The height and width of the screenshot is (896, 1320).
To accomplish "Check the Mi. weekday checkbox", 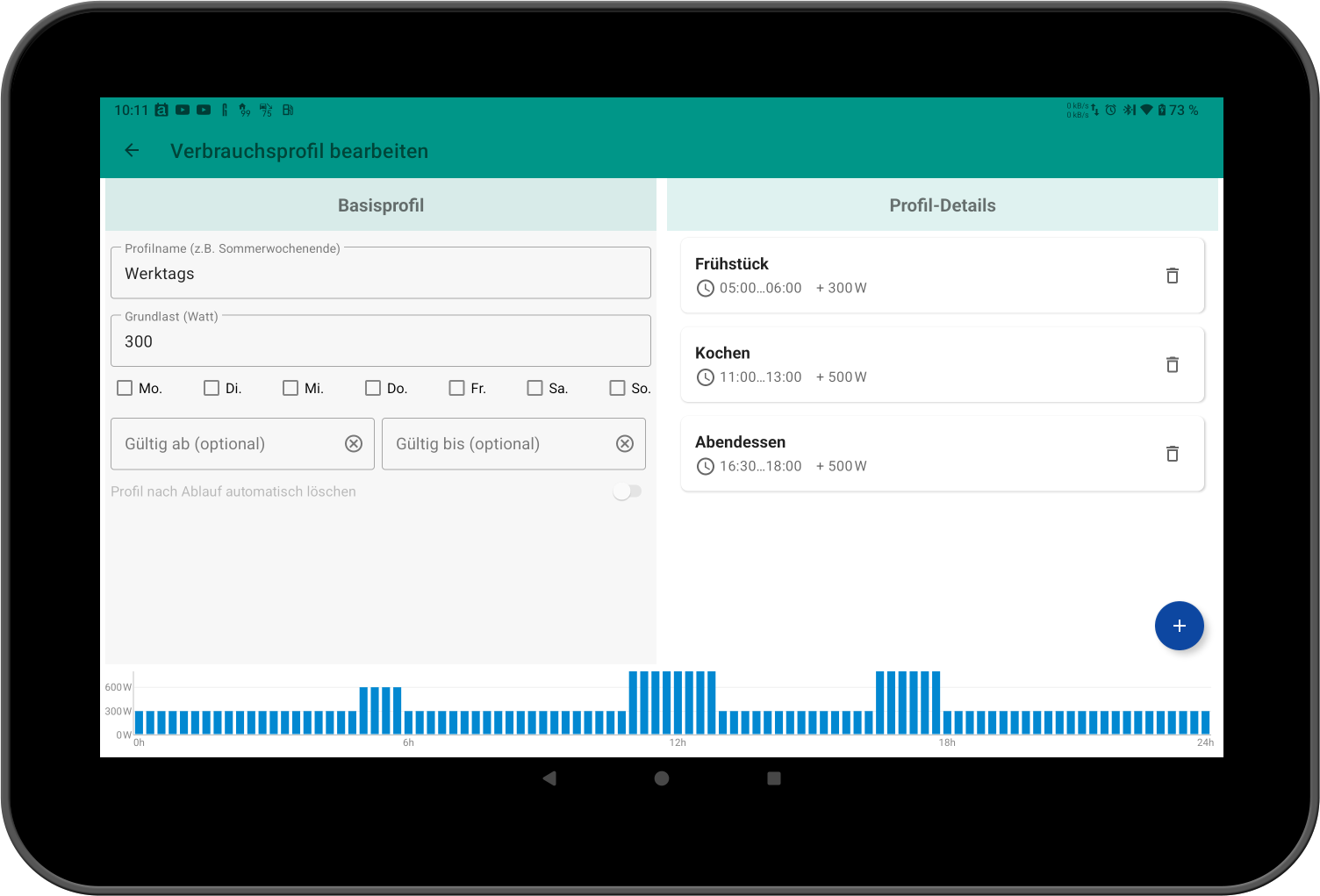I will coord(291,388).
